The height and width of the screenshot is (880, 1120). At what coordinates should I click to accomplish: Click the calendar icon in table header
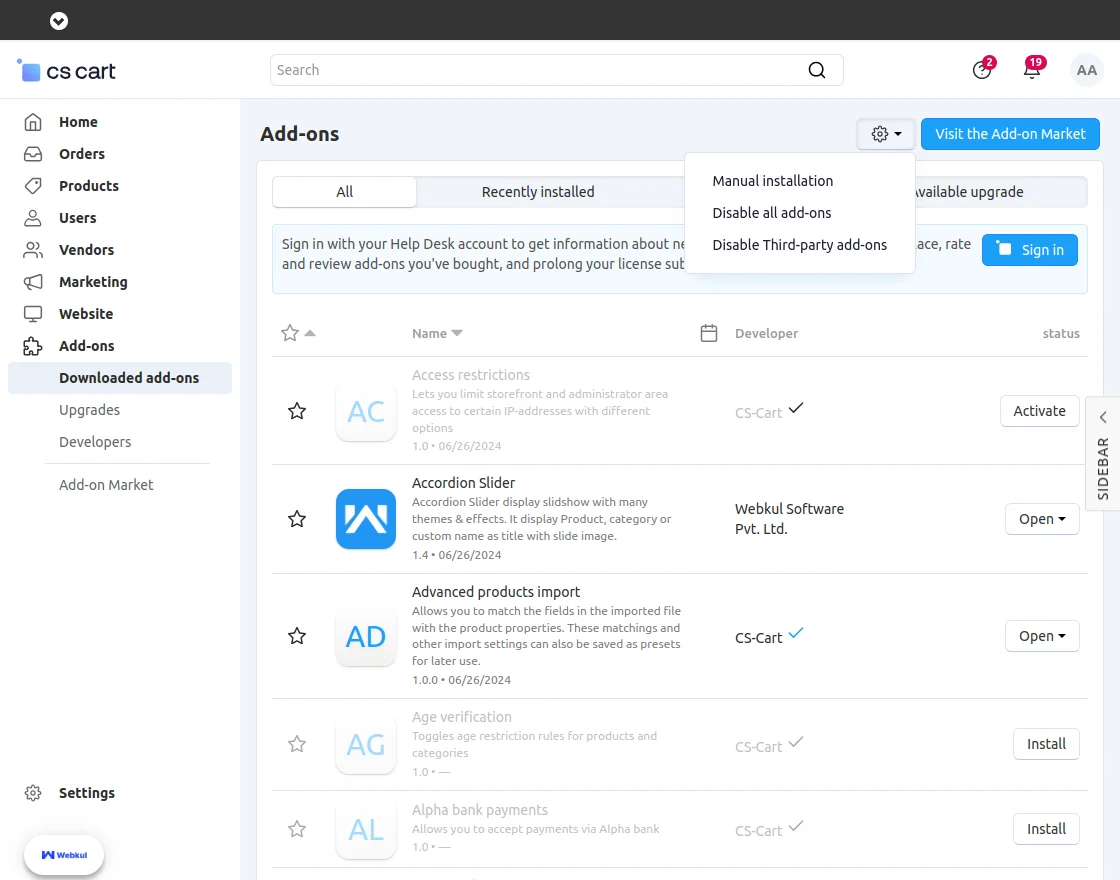[x=709, y=333]
